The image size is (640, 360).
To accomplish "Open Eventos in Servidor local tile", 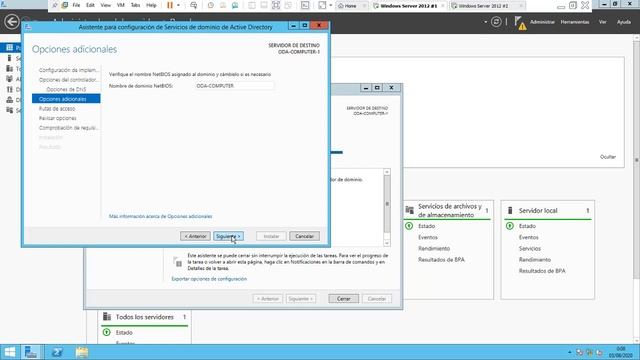I will click(x=529, y=238).
